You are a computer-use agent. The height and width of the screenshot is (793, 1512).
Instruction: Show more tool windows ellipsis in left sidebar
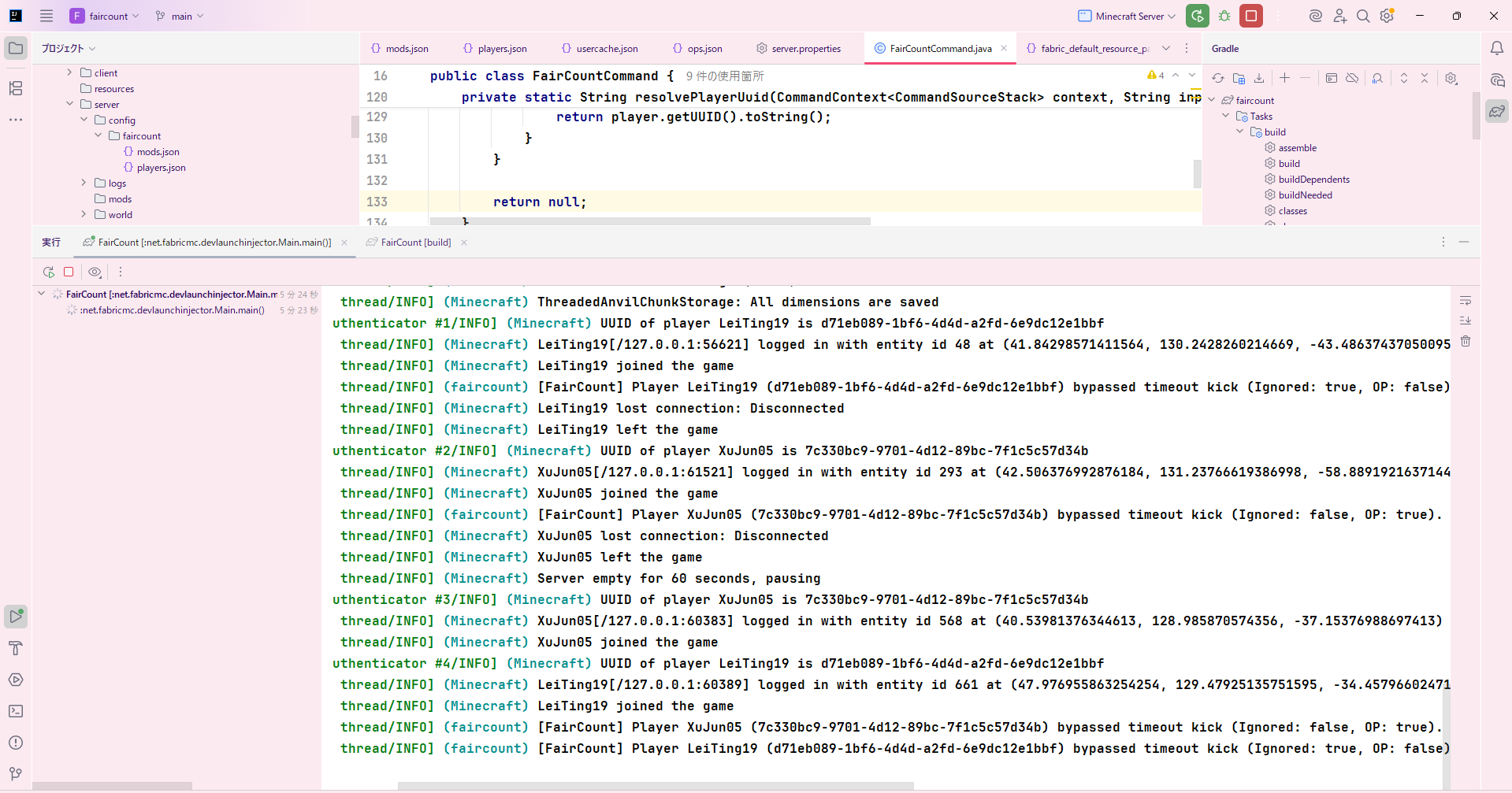point(16,120)
